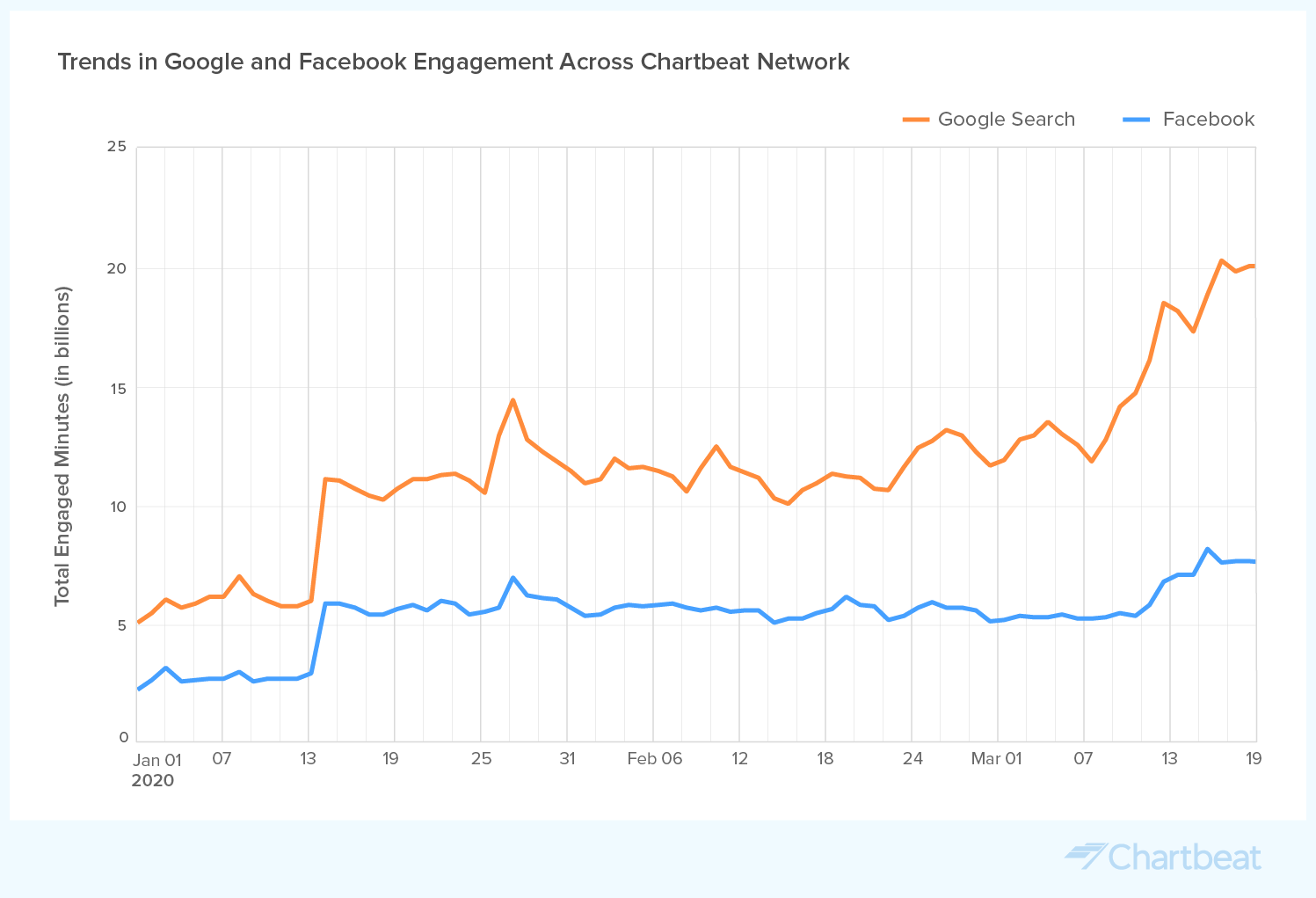1316x898 pixels.
Task: Toggle the Facebook series legend label
Action: pos(1208,120)
